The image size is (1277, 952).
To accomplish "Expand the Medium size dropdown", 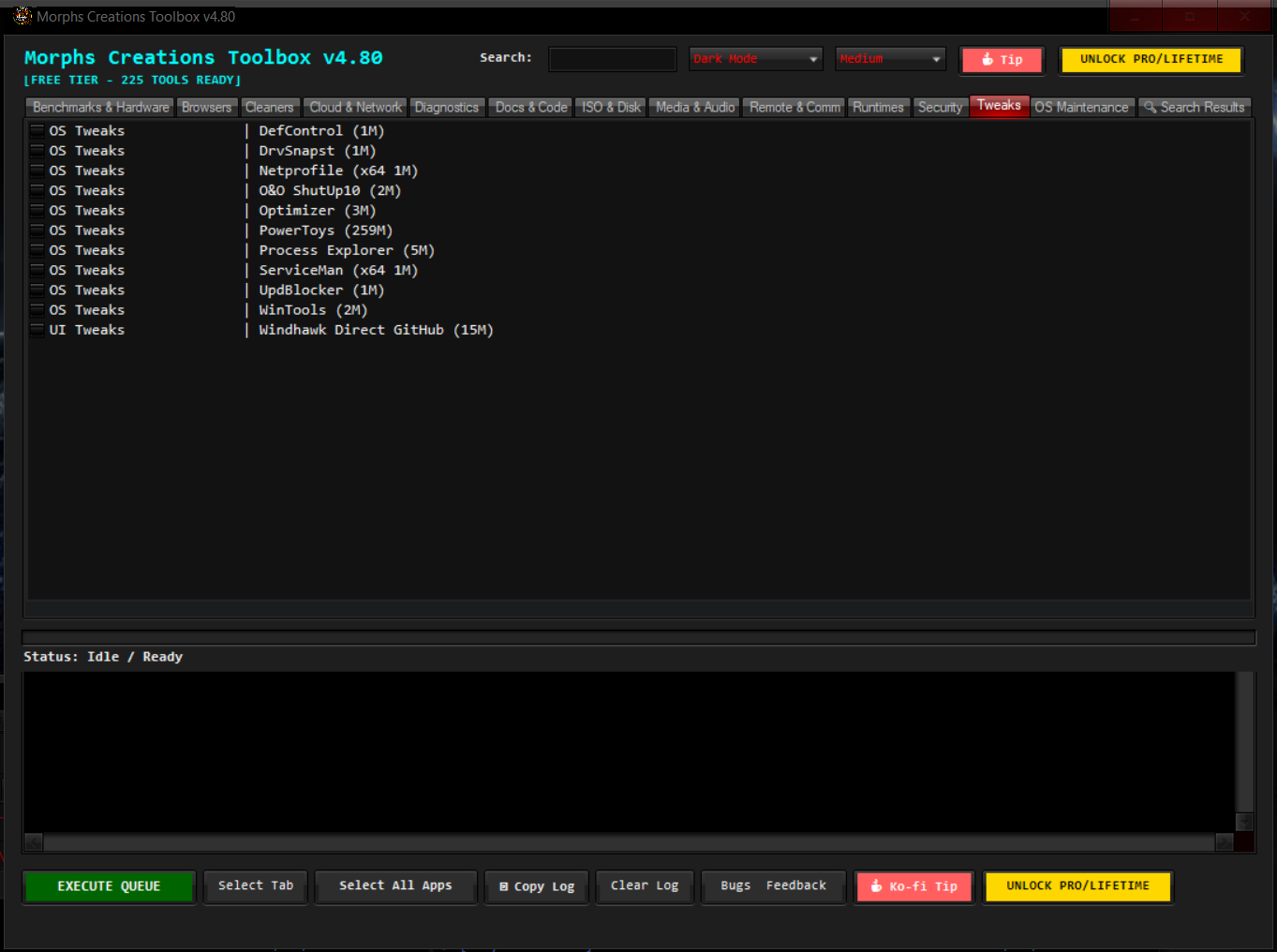I will [890, 59].
